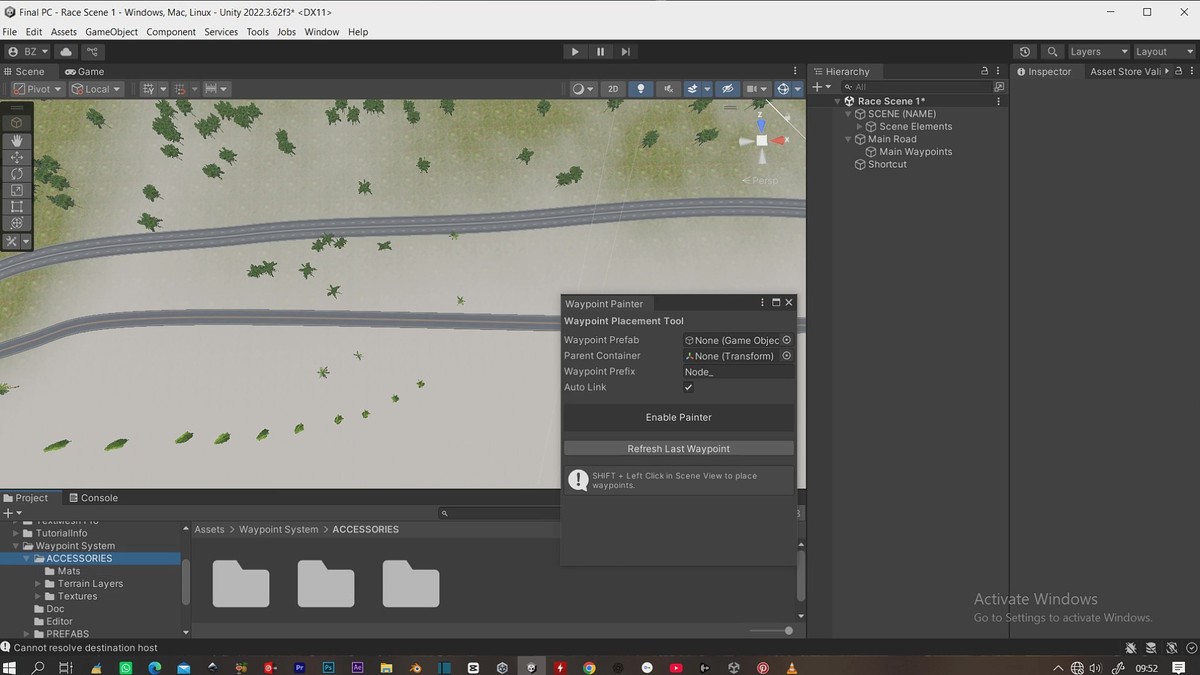Pick object for Parent Container field
The width and height of the screenshot is (1200, 675).
[x=787, y=356]
